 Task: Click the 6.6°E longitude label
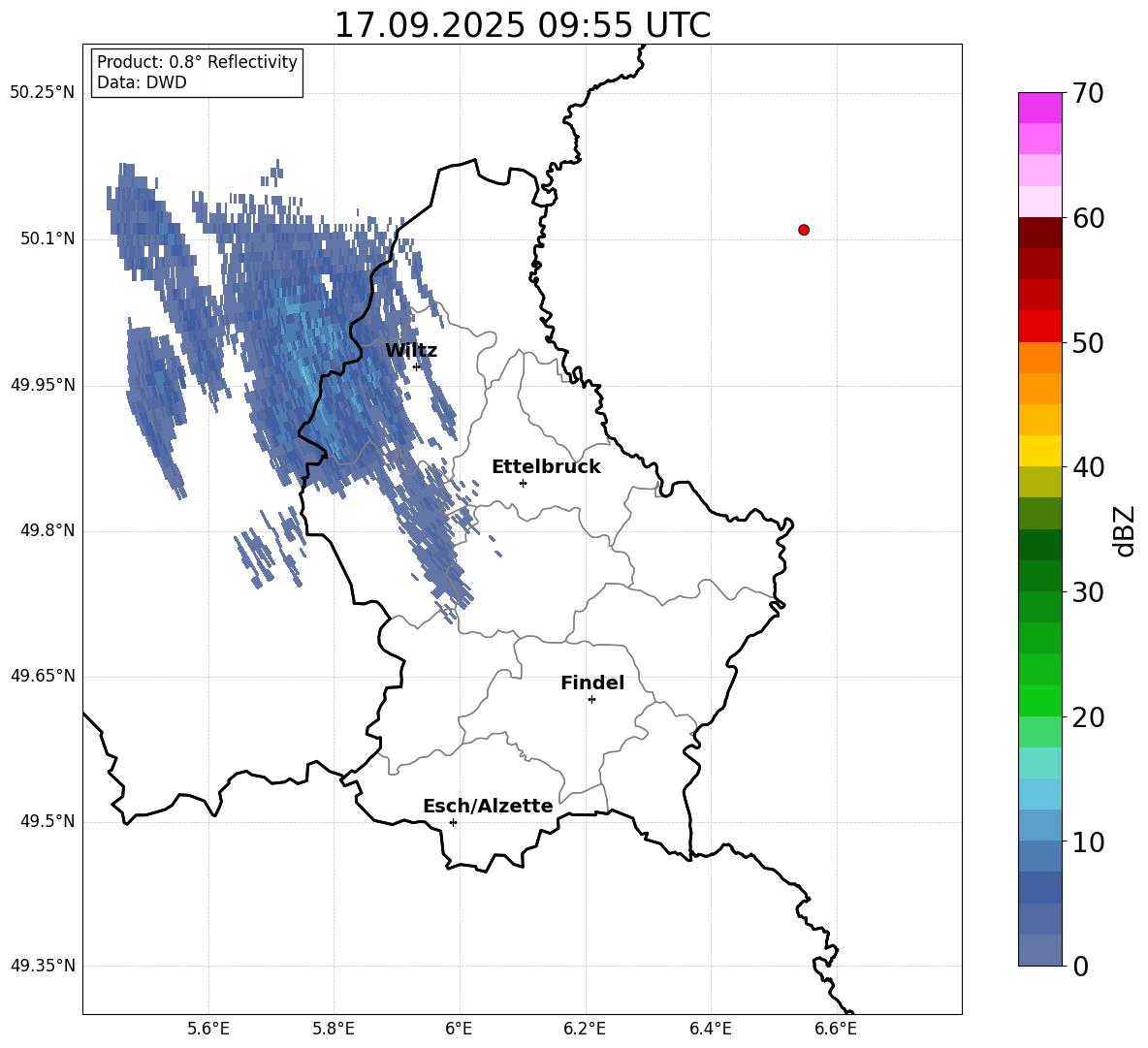pos(836,1029)
